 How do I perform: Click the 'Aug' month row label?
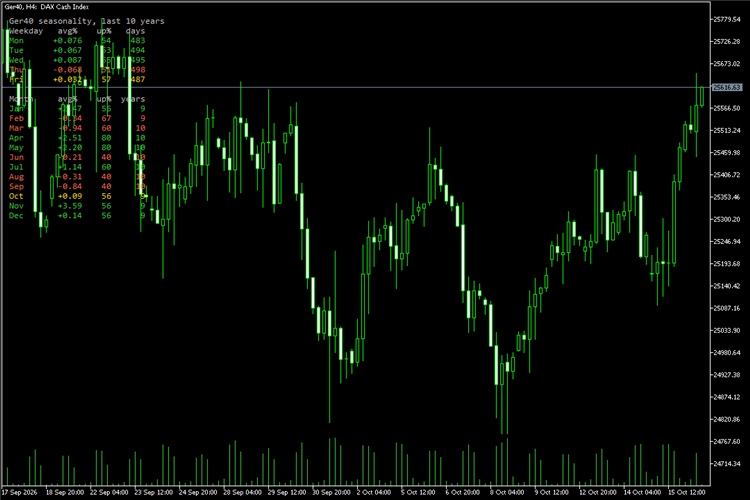click(x=16, y=177)
